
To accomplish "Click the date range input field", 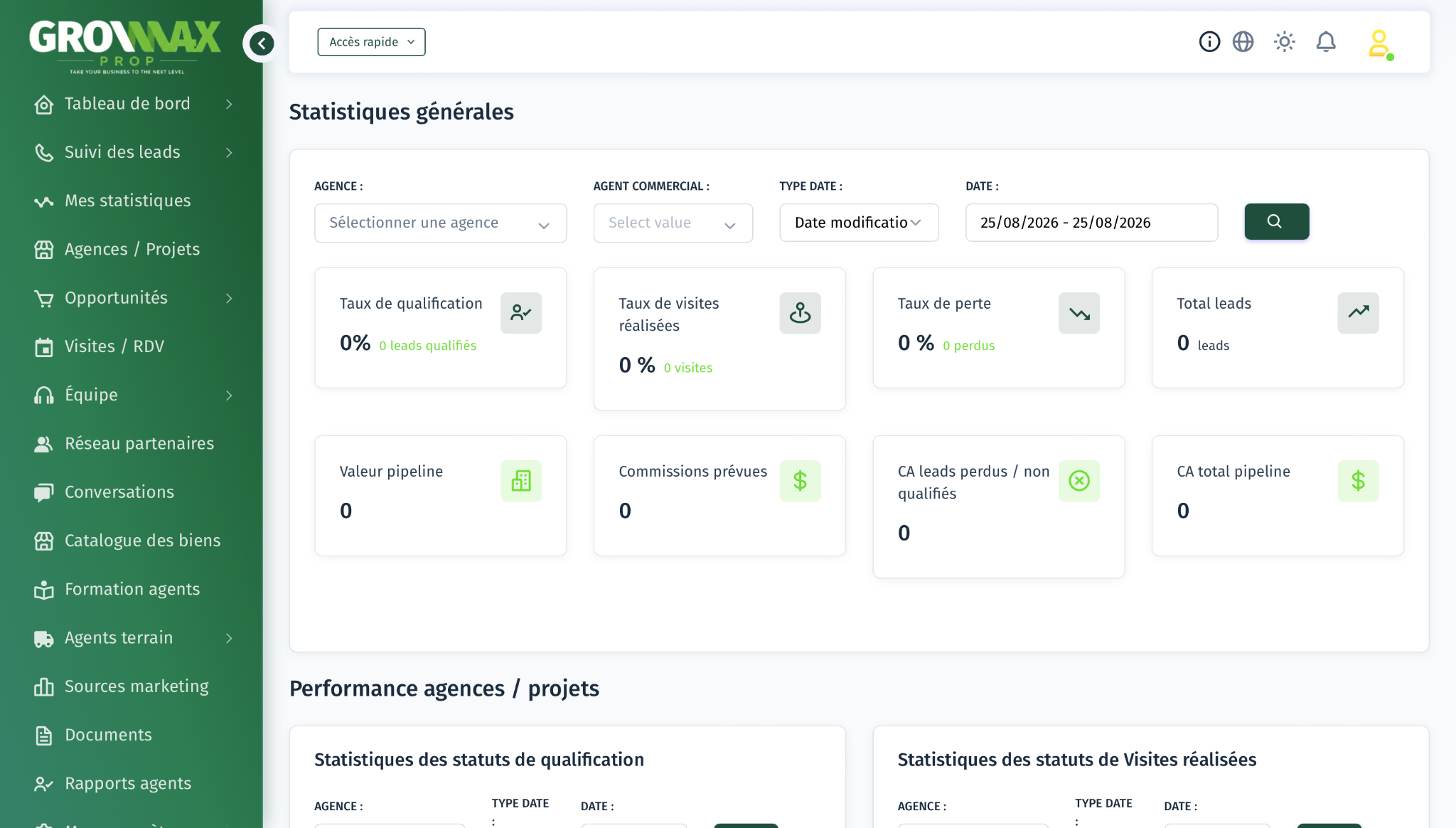I will (1091, 223).
